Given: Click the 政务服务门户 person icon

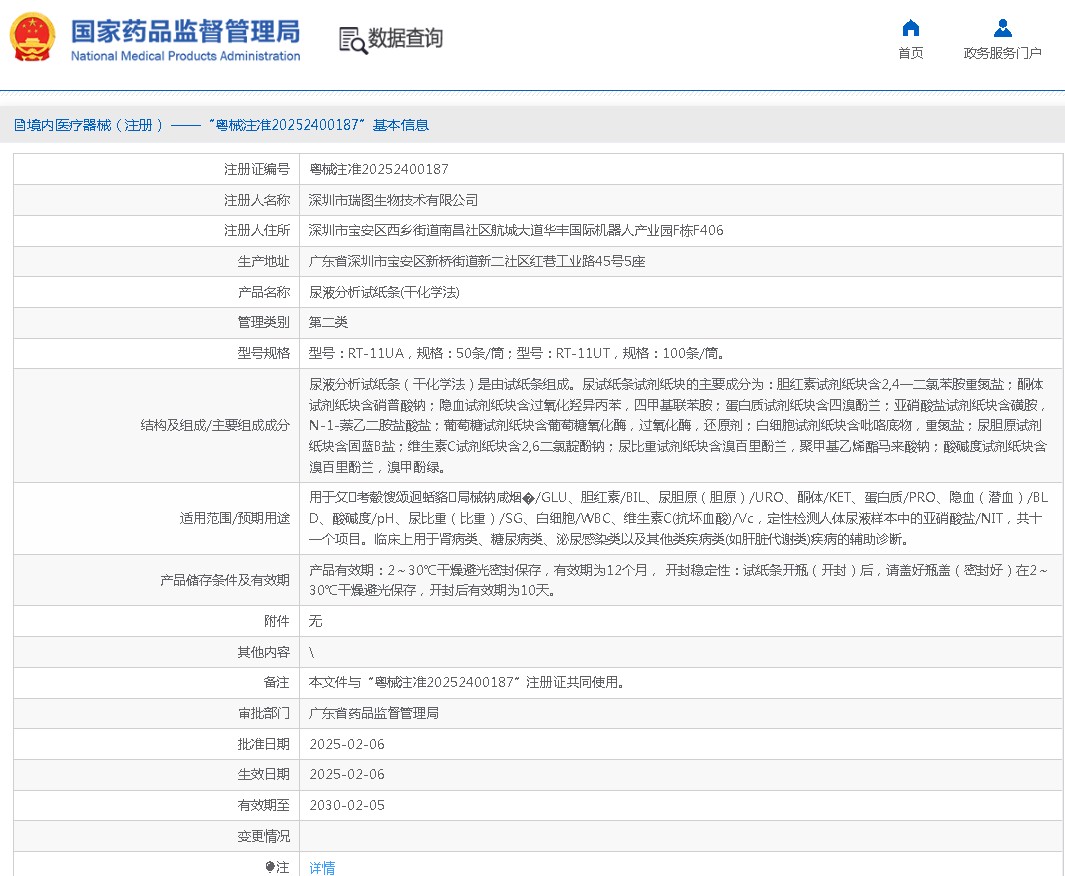Looking at the screenshot, I should coord(1002,28).
